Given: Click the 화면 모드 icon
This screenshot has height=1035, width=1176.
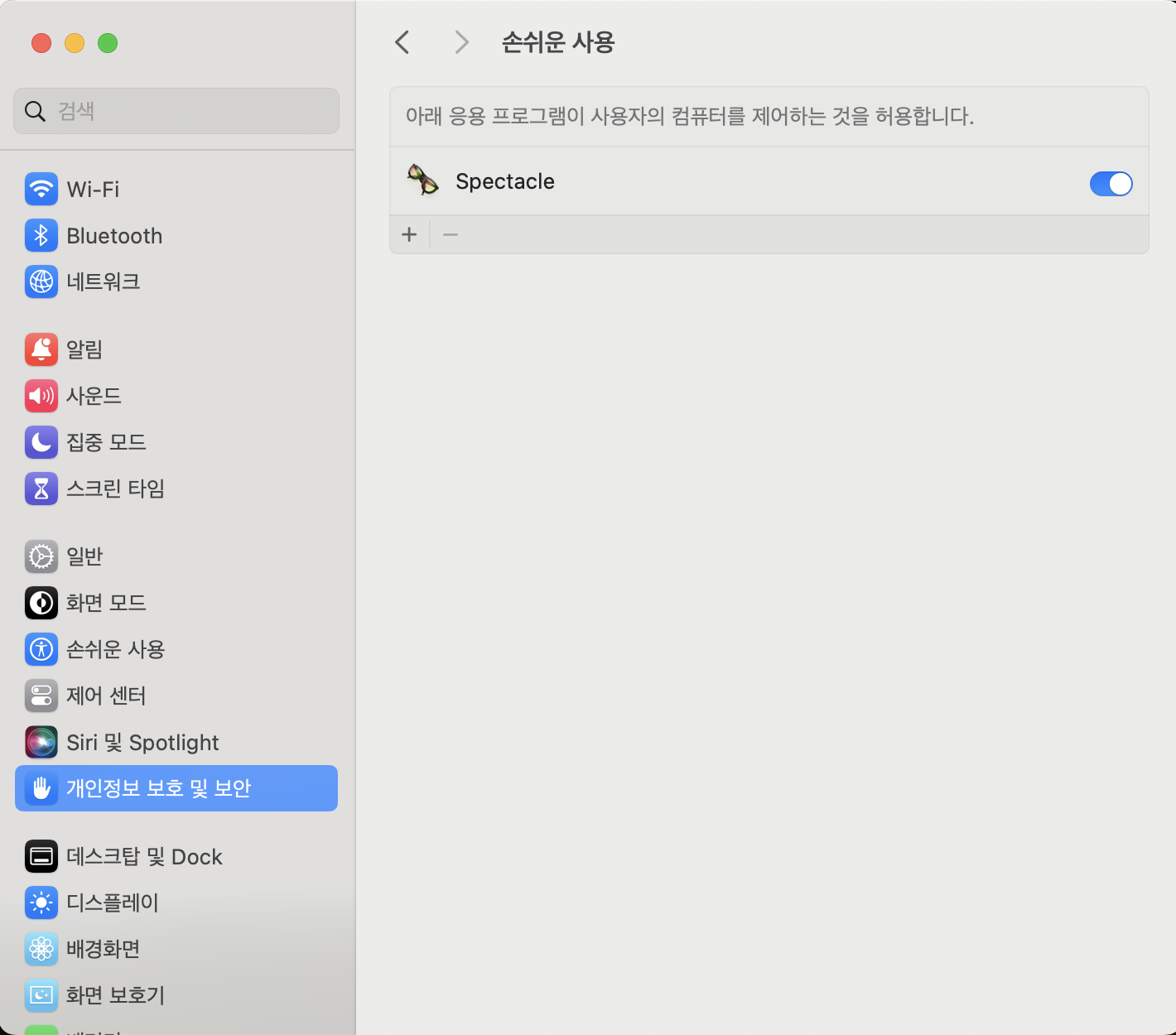Looking at the screenshot, I should click(x=41, y=603).
